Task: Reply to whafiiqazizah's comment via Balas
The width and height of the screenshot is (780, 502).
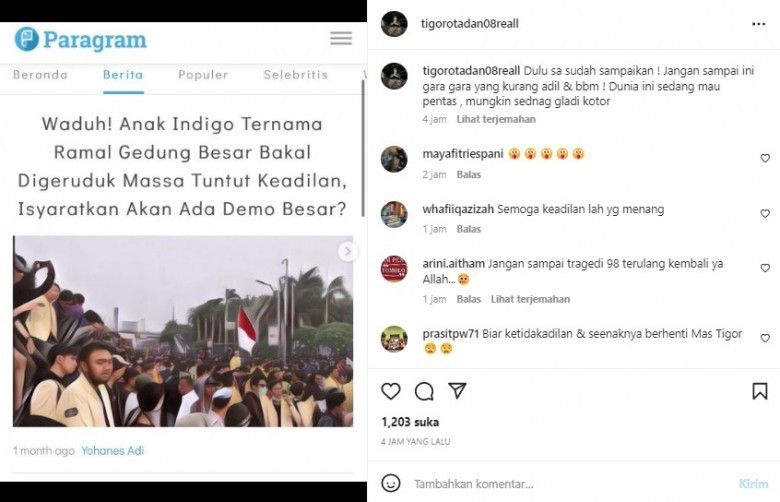Action: [x=469, y=229]
